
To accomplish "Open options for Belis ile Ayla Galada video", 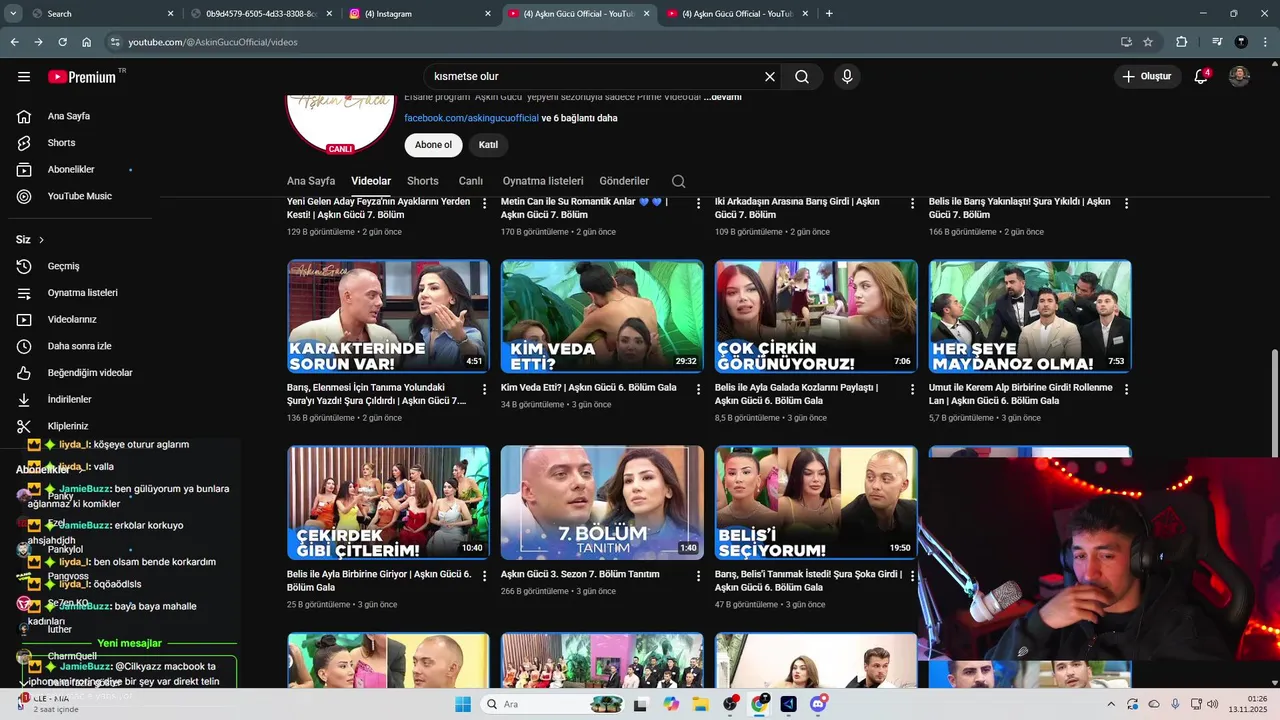I will click(x=912, y=389).
